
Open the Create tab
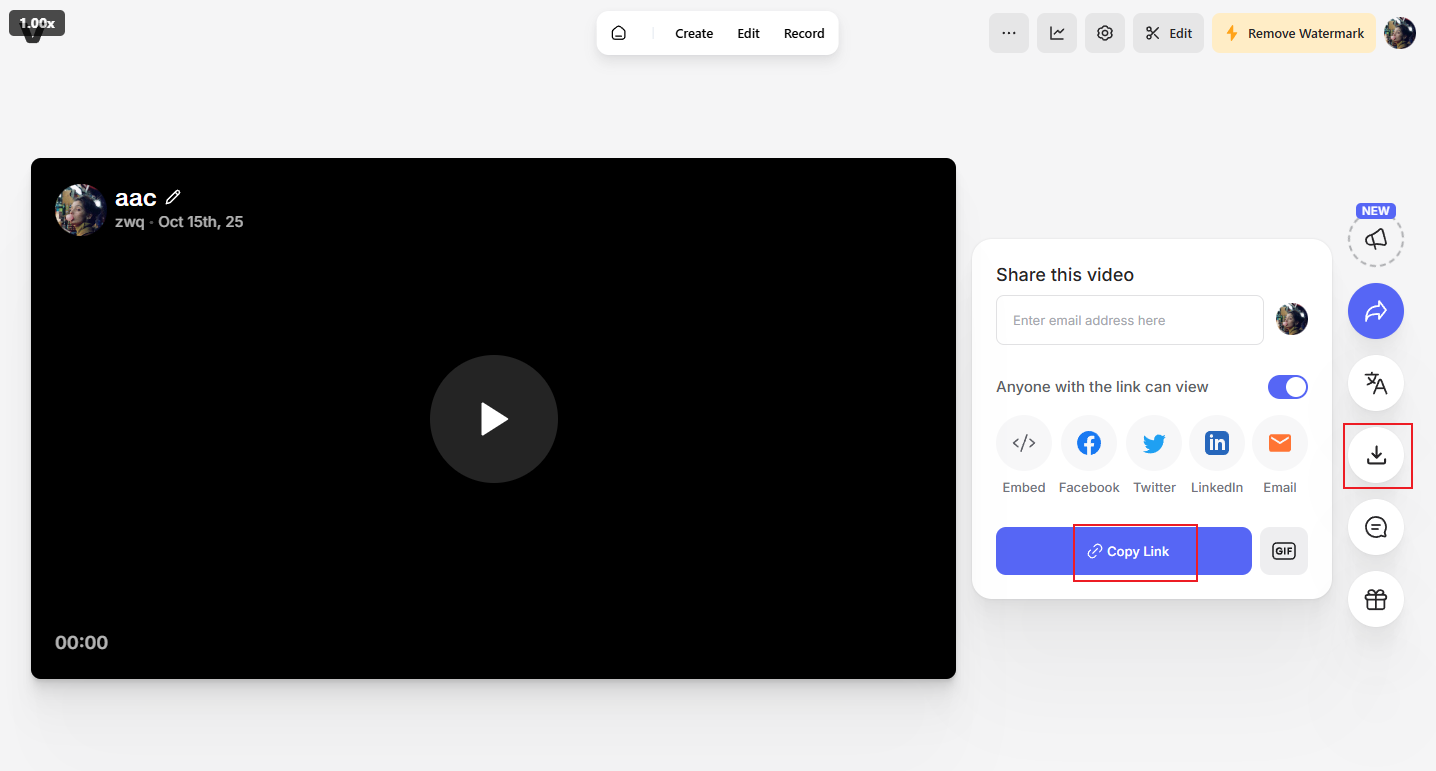(x=693, y=32)
